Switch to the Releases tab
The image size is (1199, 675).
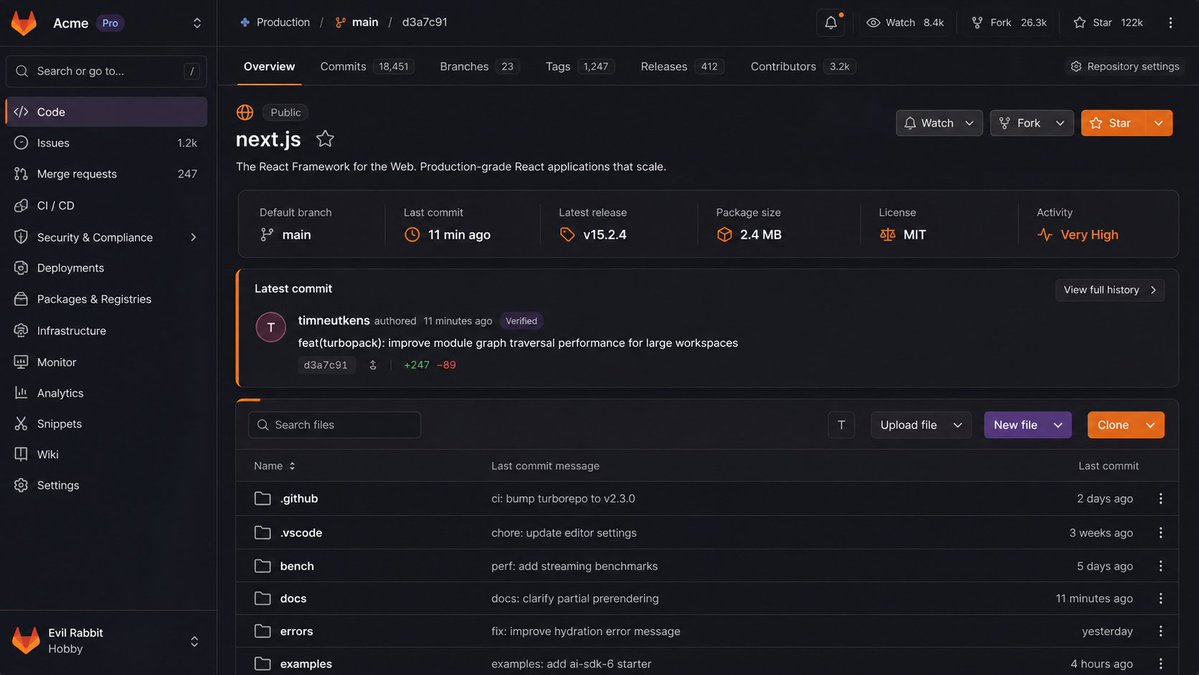pos(681,67)
